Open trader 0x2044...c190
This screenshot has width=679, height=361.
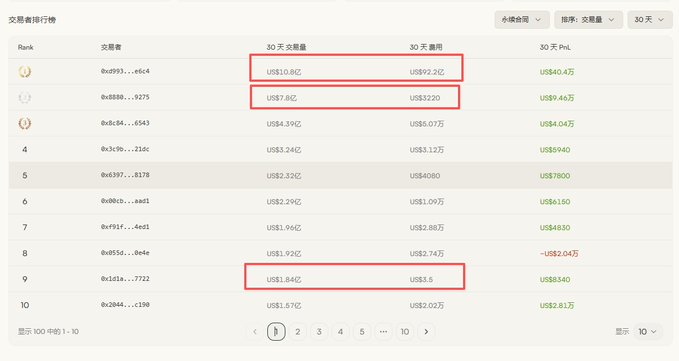pyautogui.click(x=125, y=305)
